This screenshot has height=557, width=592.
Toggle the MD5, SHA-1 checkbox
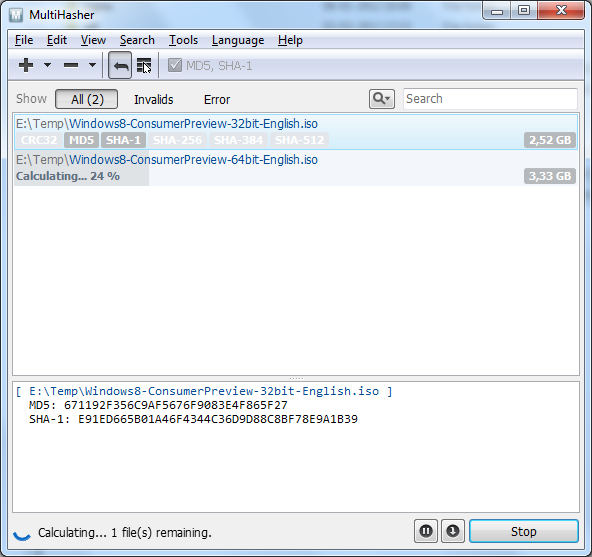pos(175,65)
